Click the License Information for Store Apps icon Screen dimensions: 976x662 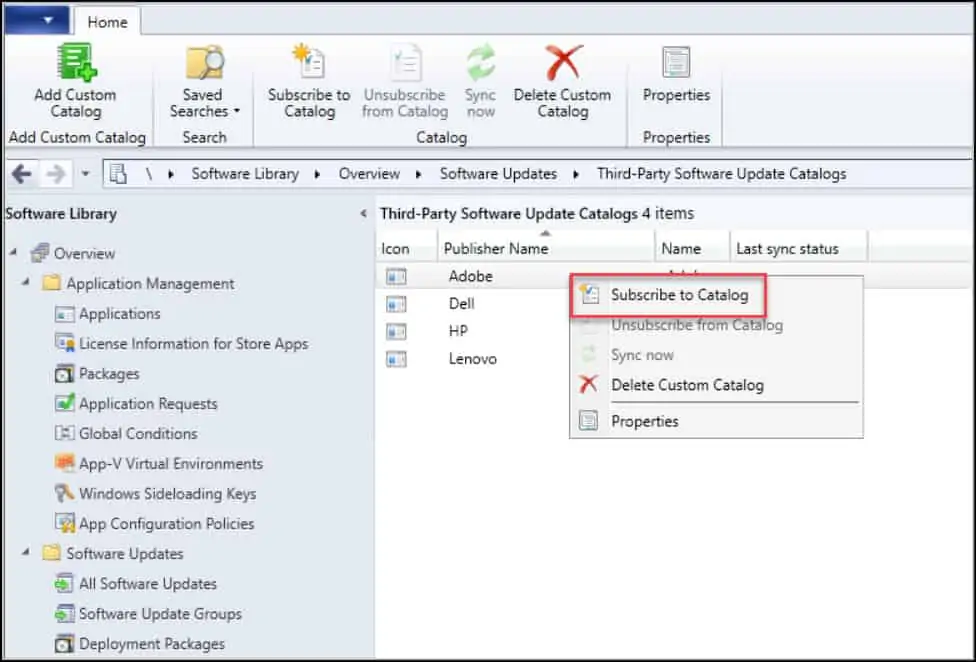click(64, 343)
